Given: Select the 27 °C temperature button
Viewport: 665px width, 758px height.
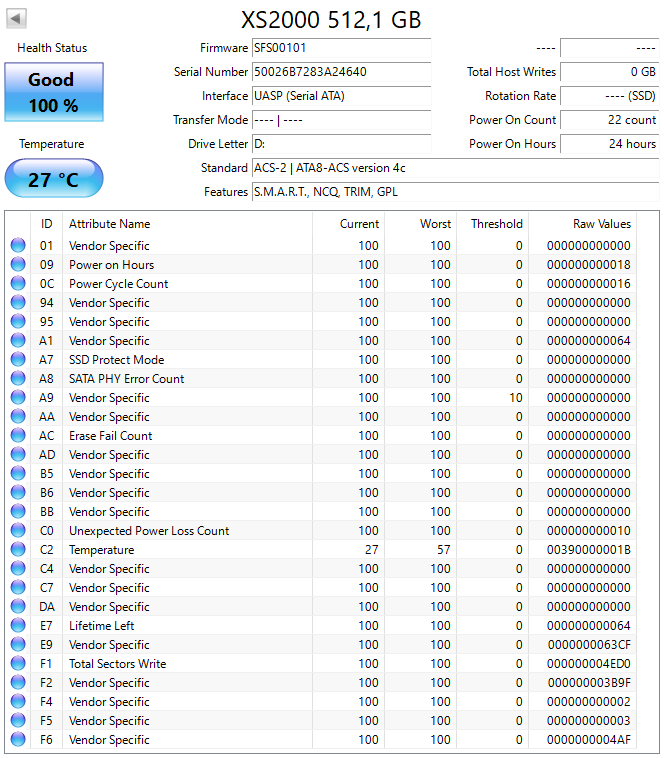Looking at the screenshot, I should click(54, 179).
